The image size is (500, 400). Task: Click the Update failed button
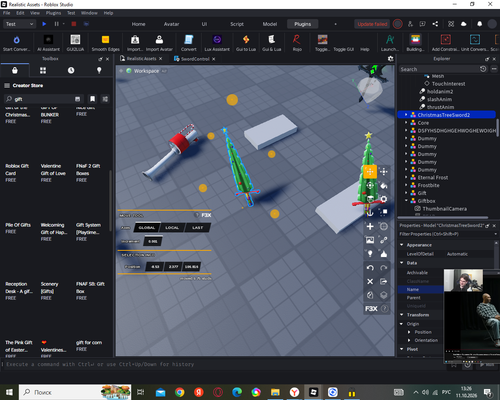[372, 24]
